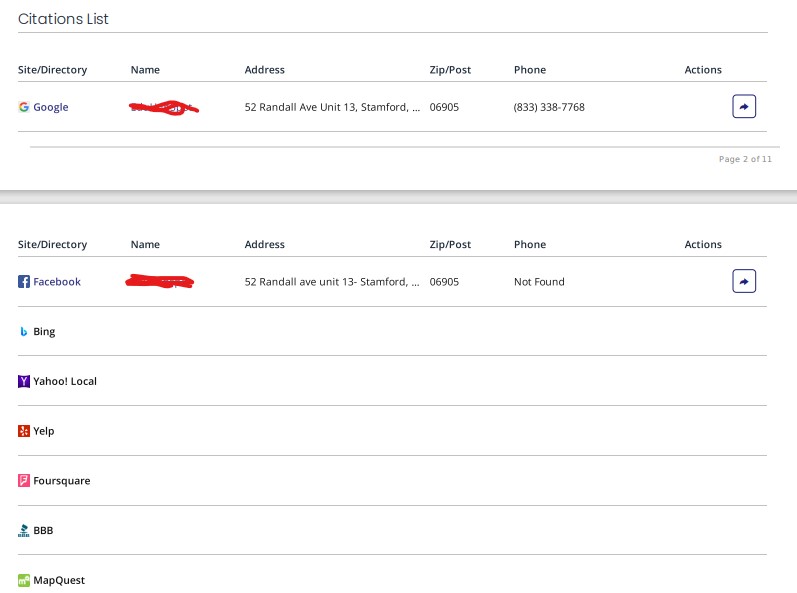797x593 pixels.
Task: Click the Yelp logo icon
Action: point(24,431)
